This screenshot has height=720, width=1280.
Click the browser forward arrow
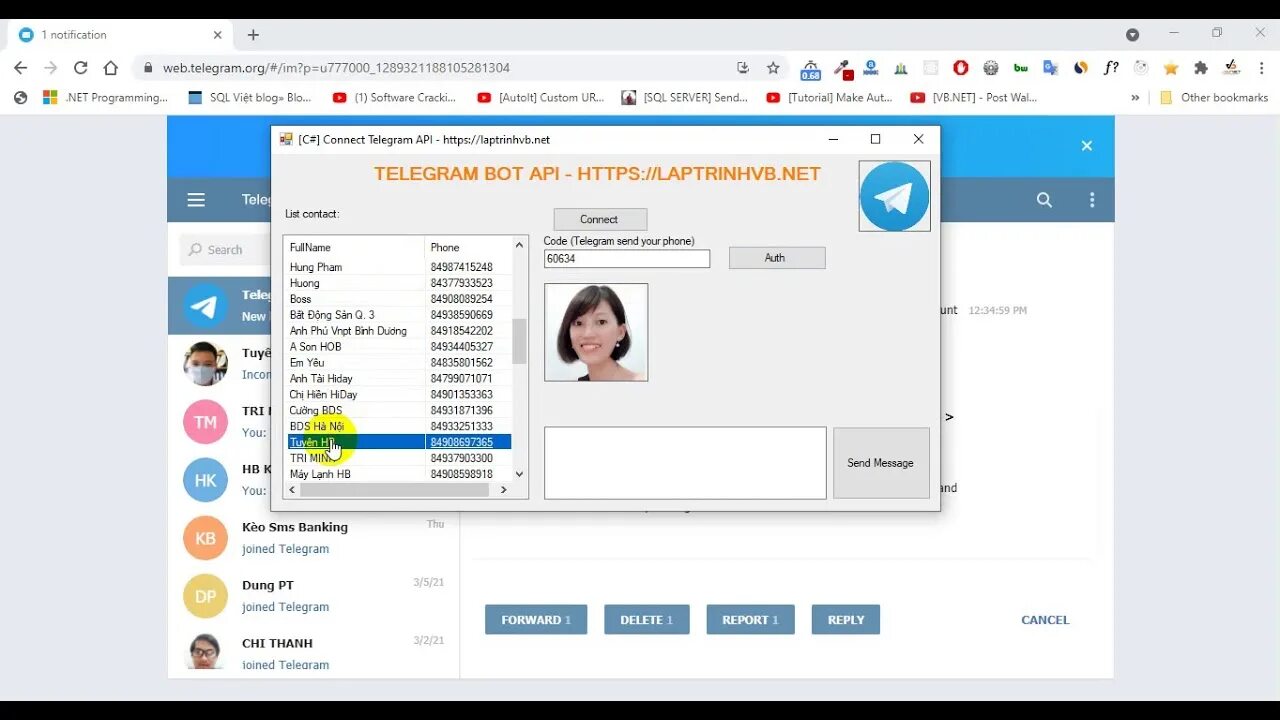click(50, 68)
